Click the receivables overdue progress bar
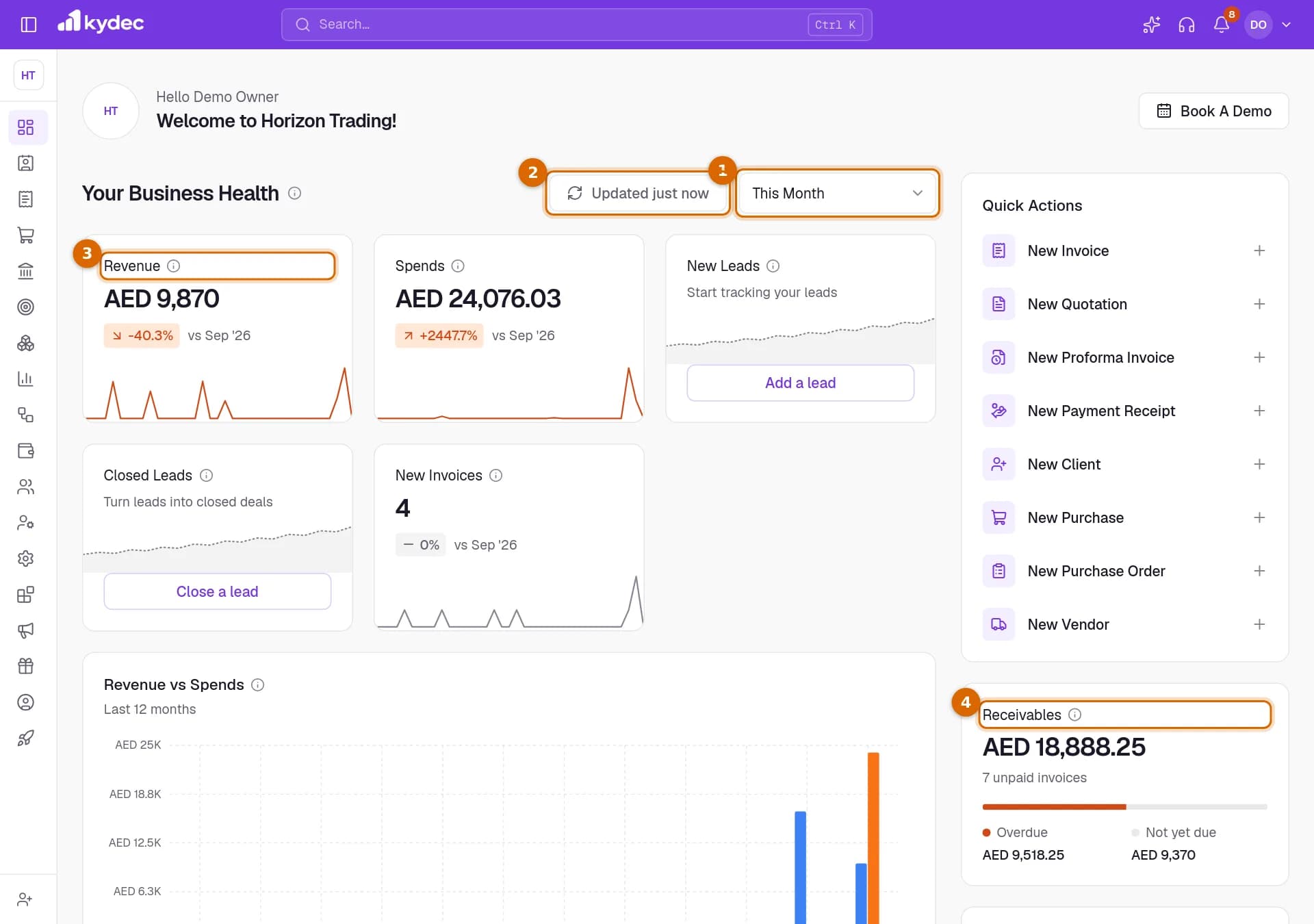Screen dimensions: 1314x924 pyautogui.click(x=1054, y=807)
